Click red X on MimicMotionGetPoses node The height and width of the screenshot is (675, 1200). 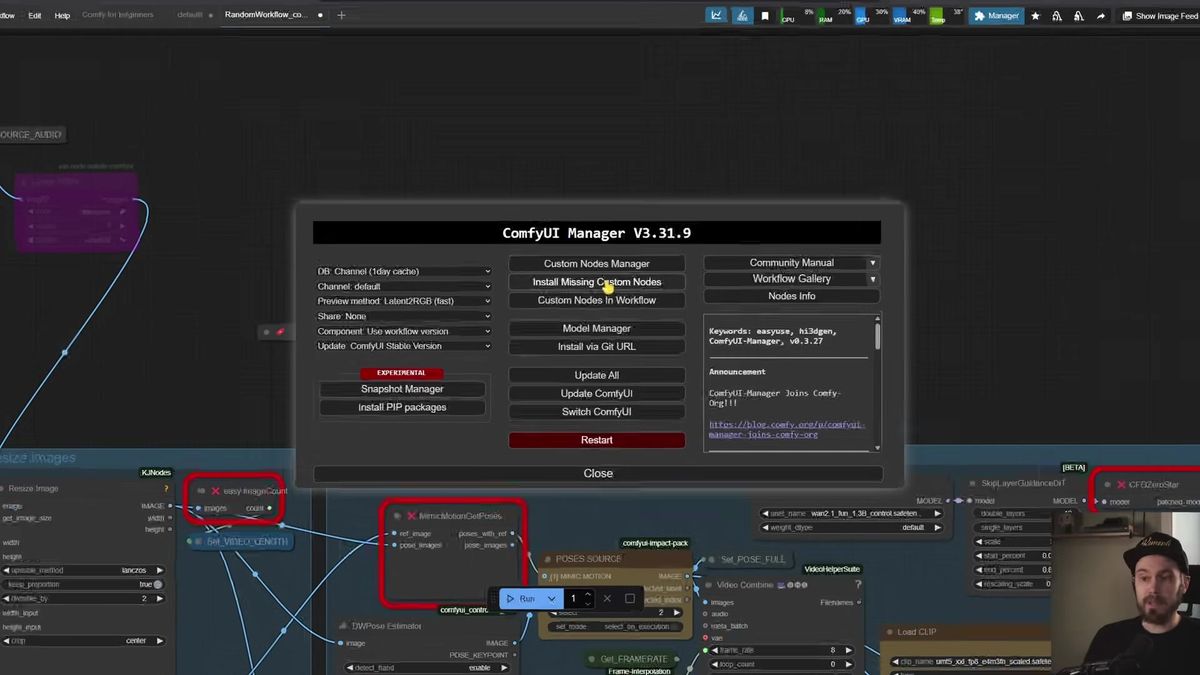pos(411,516)
